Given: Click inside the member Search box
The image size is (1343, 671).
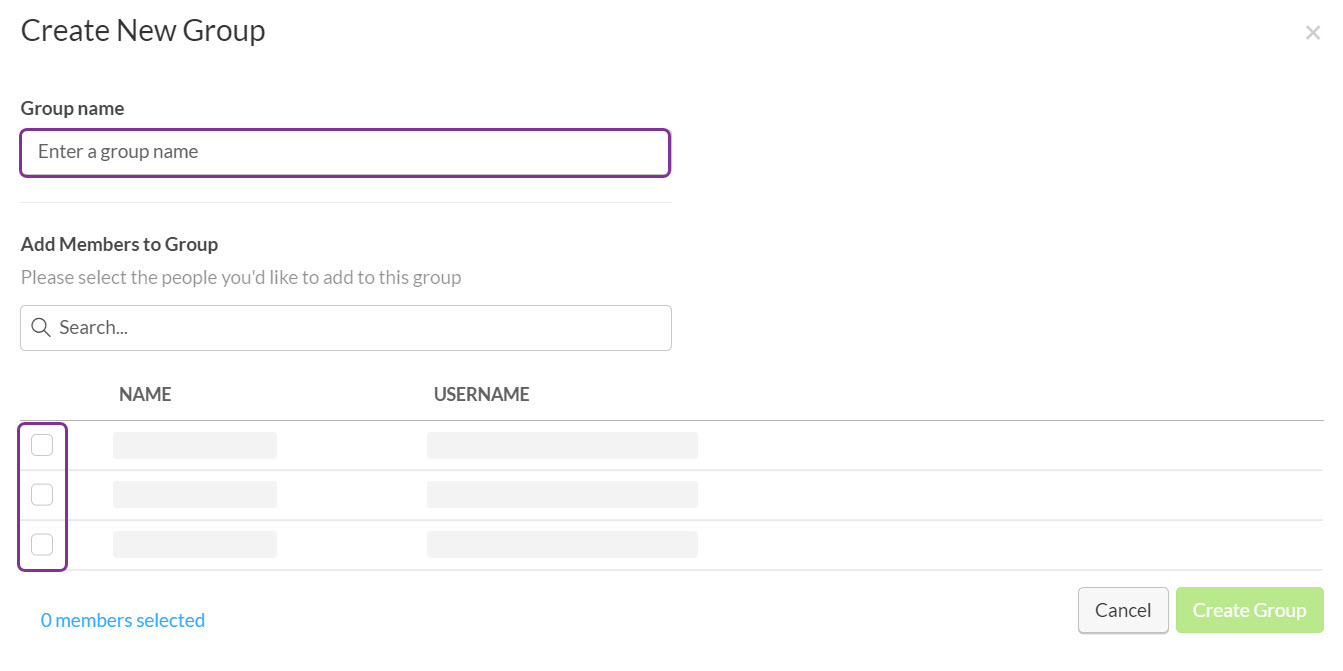Looking at the screenshot, I should [345, 327].
